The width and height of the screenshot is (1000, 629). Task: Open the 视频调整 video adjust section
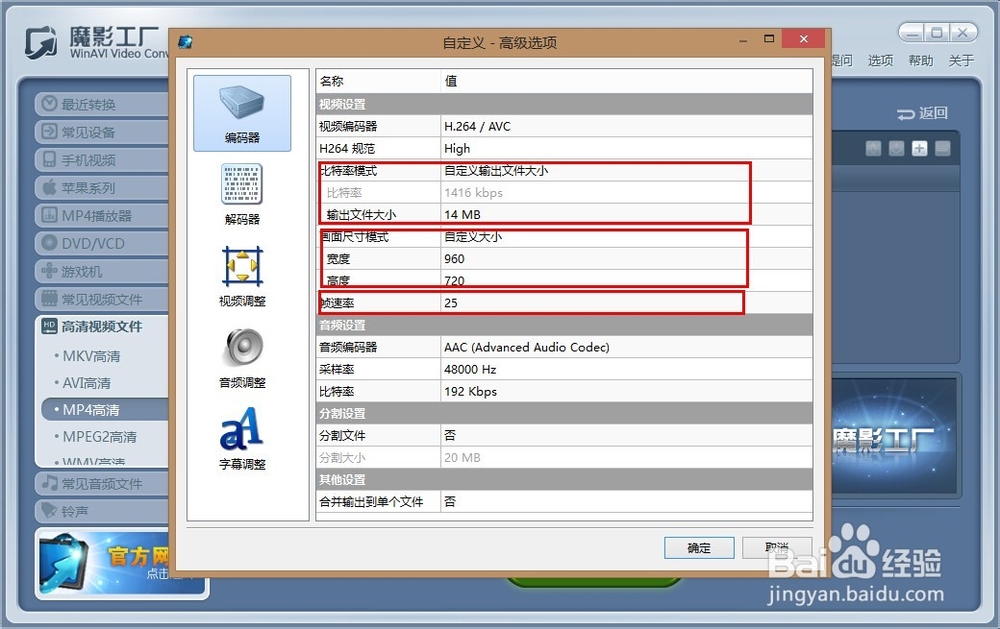[242, 276]
